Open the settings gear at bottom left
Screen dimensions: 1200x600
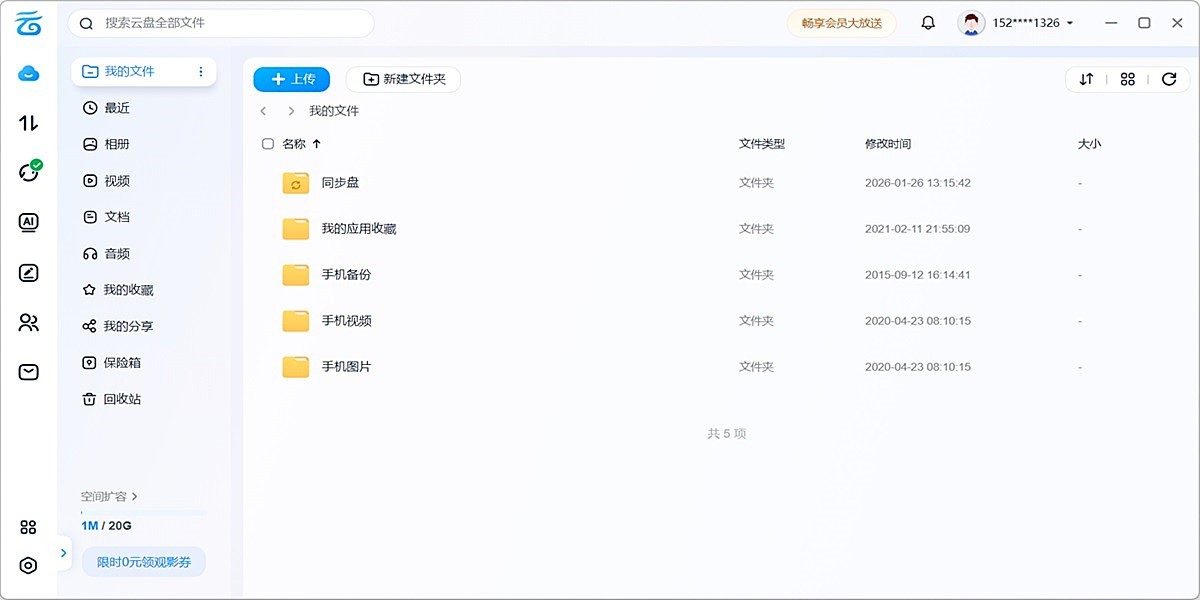coord(28,565)
